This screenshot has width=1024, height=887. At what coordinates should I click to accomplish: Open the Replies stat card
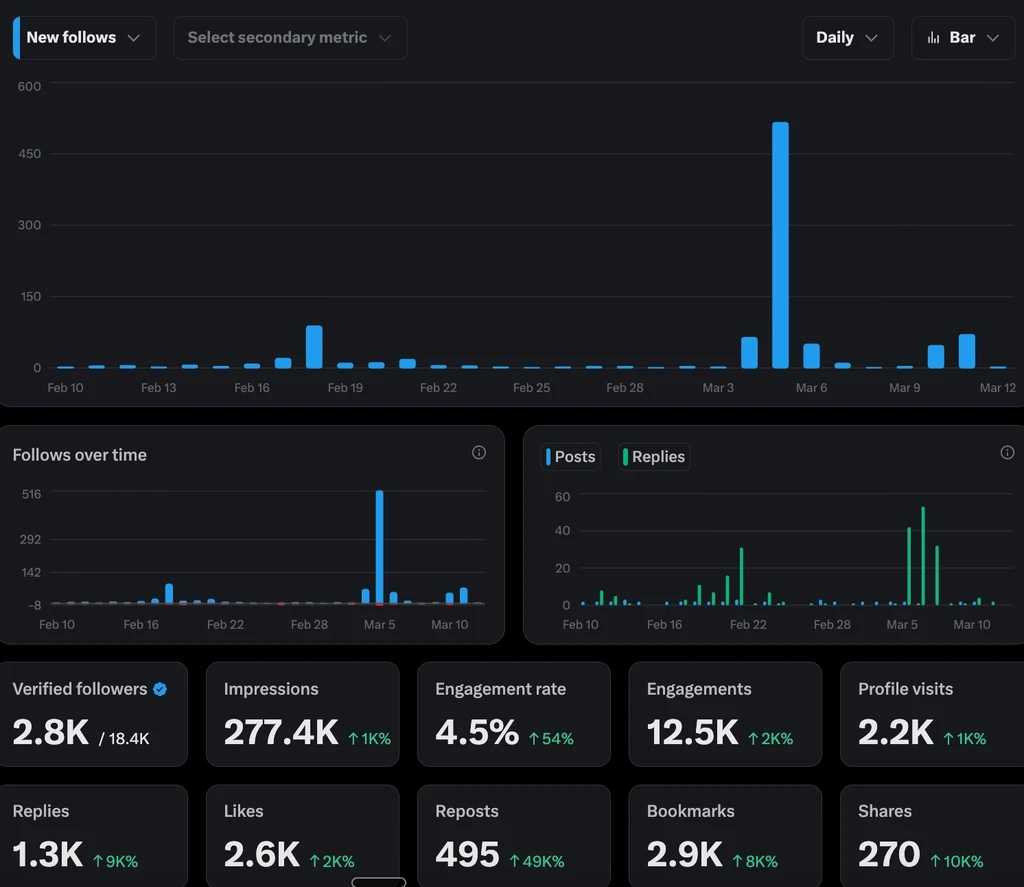point(93,836)
